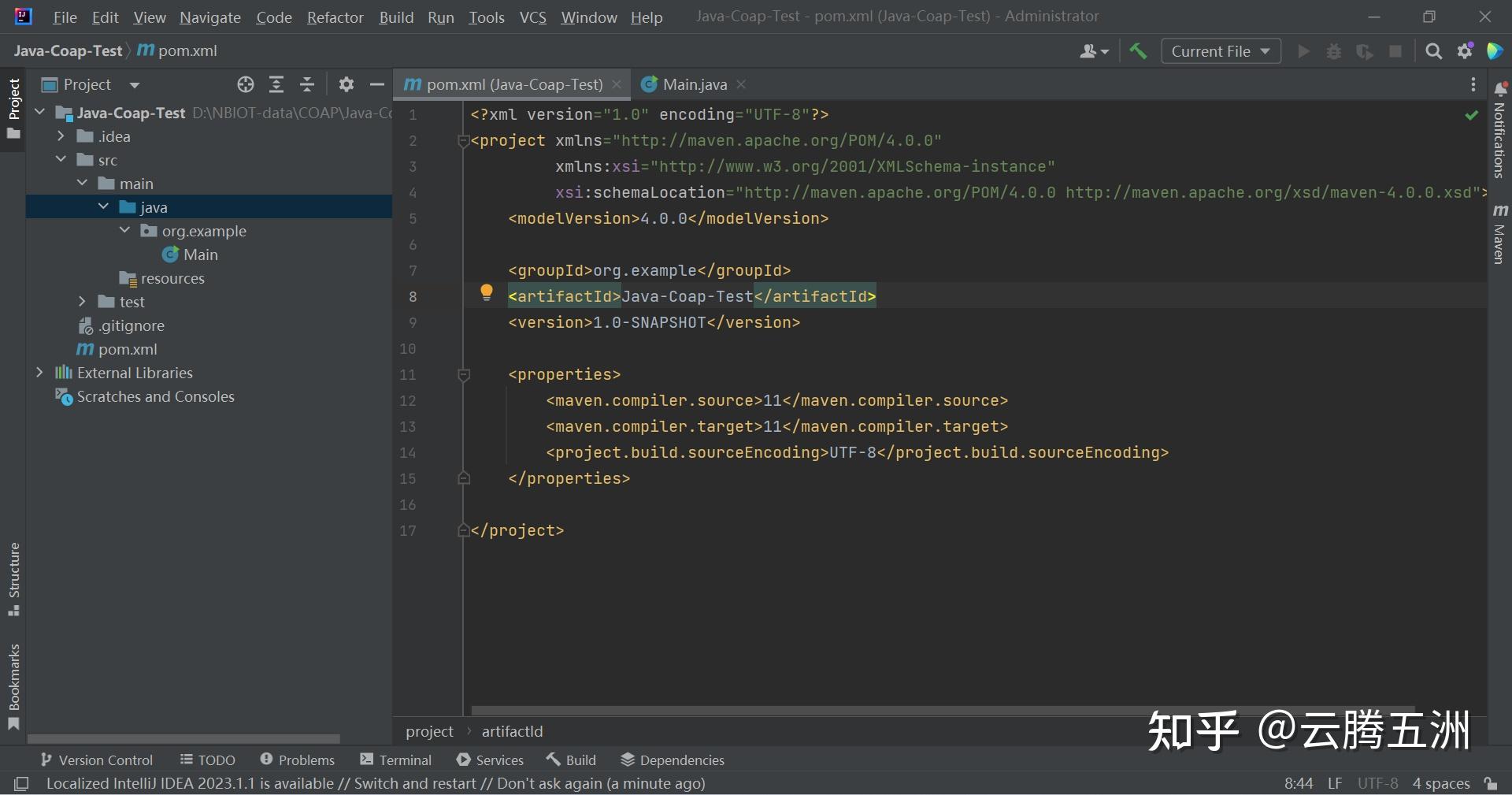The height and width of the screenshot is (795, 1512).
Task: Open Project panel options gear
Action: [346, 84]
